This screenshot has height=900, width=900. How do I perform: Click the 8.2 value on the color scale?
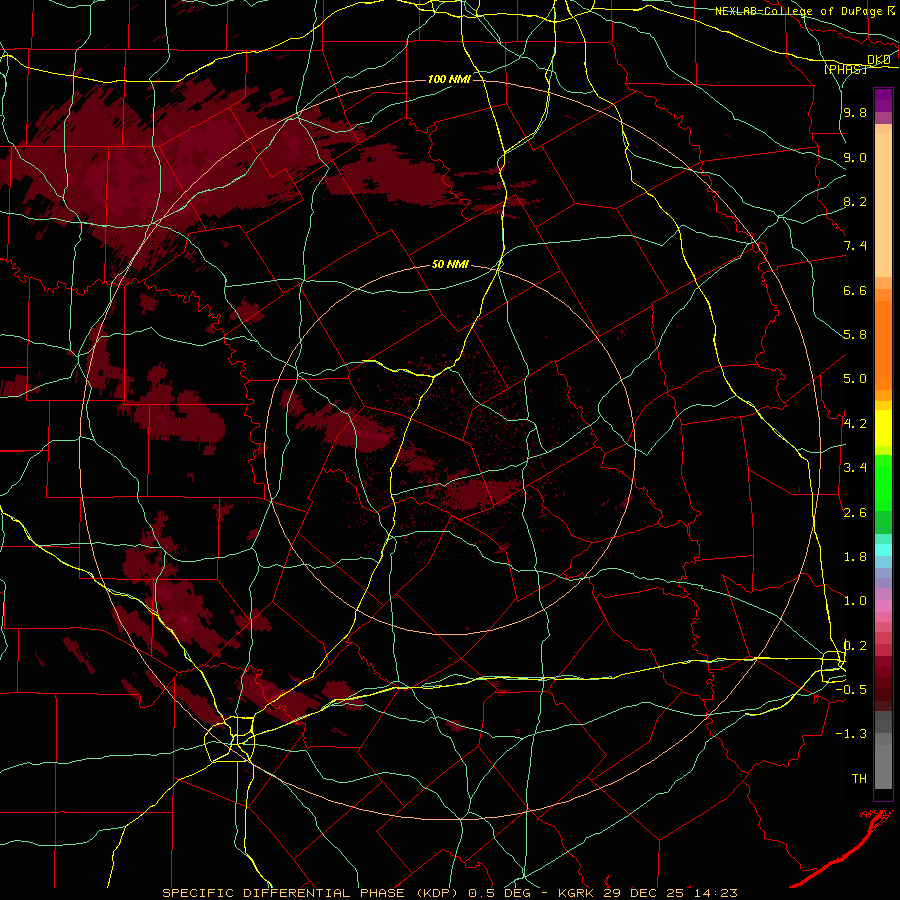855,201
